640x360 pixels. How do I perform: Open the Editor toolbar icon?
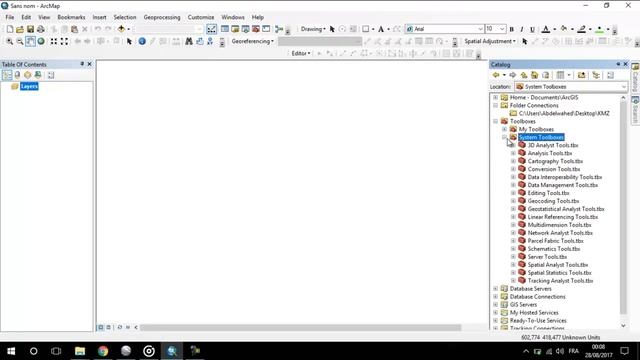[211, 29]
